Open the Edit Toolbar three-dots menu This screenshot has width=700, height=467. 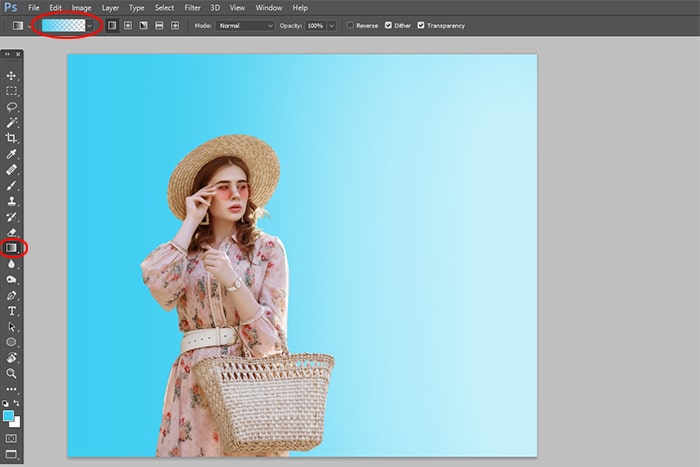(x=12, y=389)
